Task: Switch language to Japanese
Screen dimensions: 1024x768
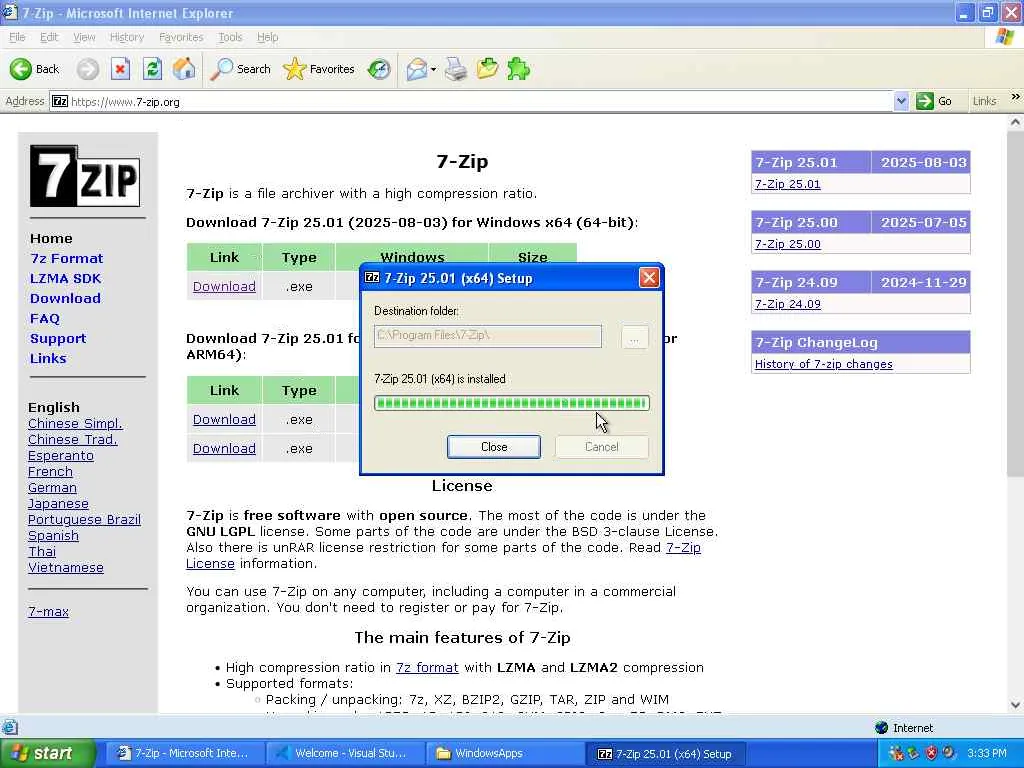Action: pyautogui.click(x=58, y=504)
